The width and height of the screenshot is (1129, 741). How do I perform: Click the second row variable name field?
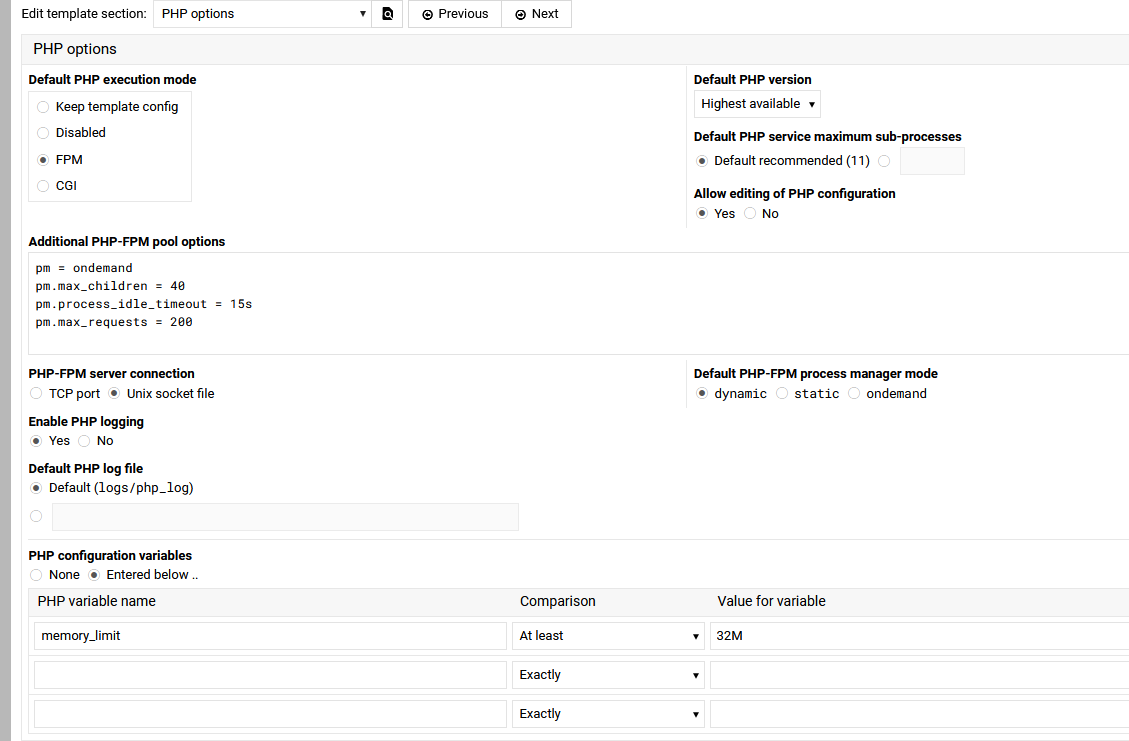(270, 675)
